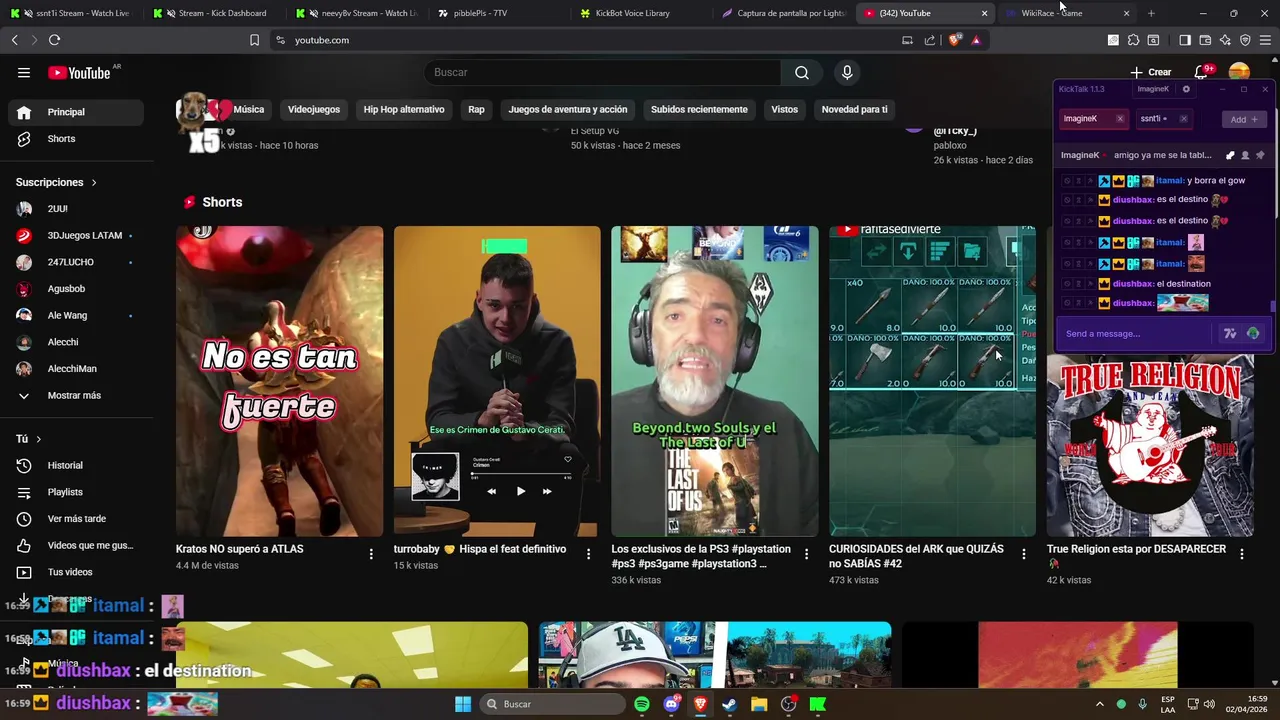Click Windows taskbar 'Buscar' search box
Viewport: 1280px width, 720px height.
(x=551, y=704)
